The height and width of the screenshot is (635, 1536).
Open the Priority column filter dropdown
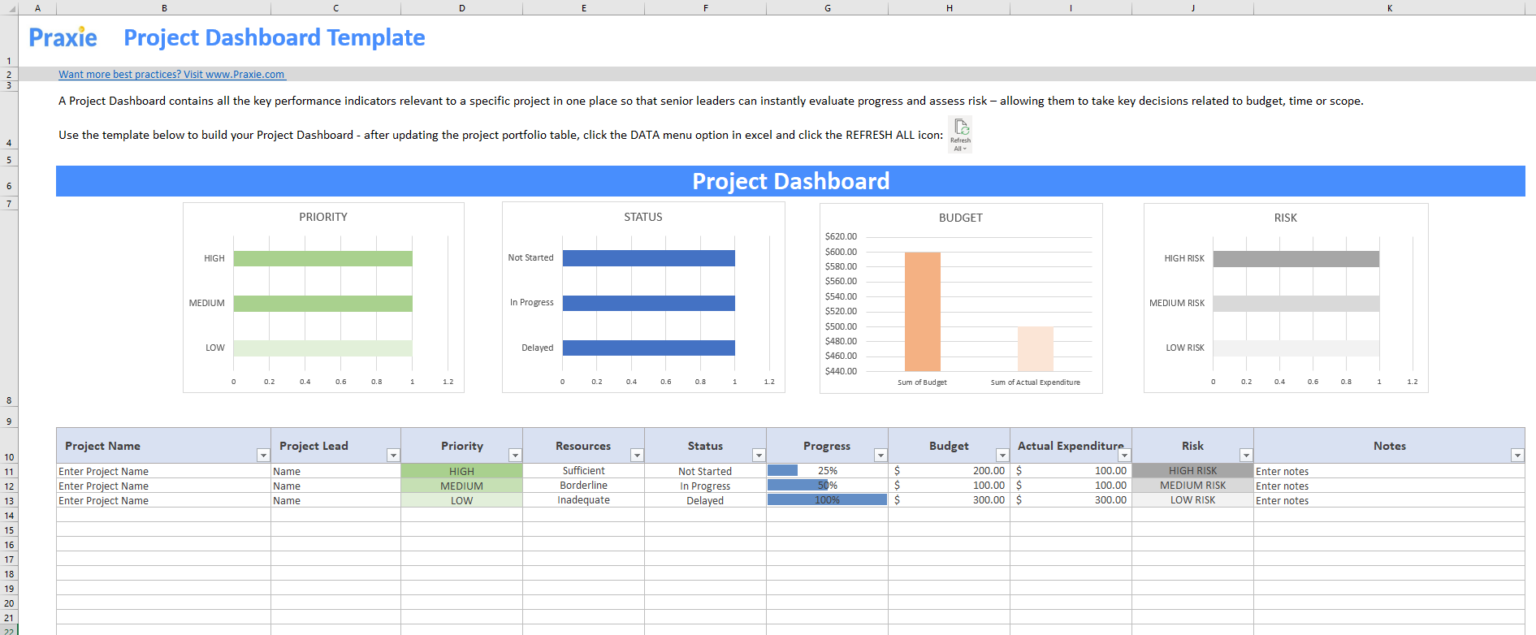point(515,454)
